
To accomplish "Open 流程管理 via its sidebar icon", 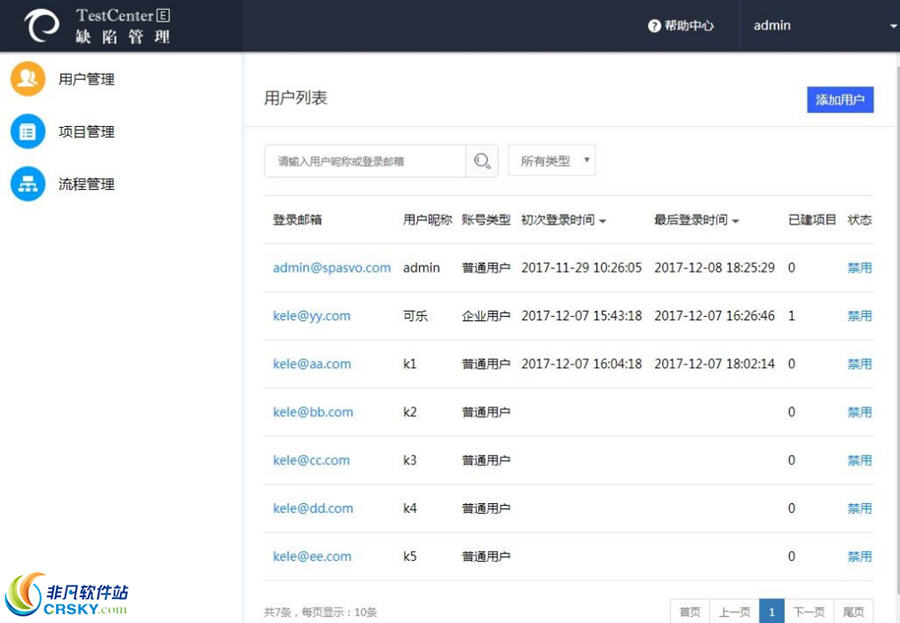I will point(27,184).
